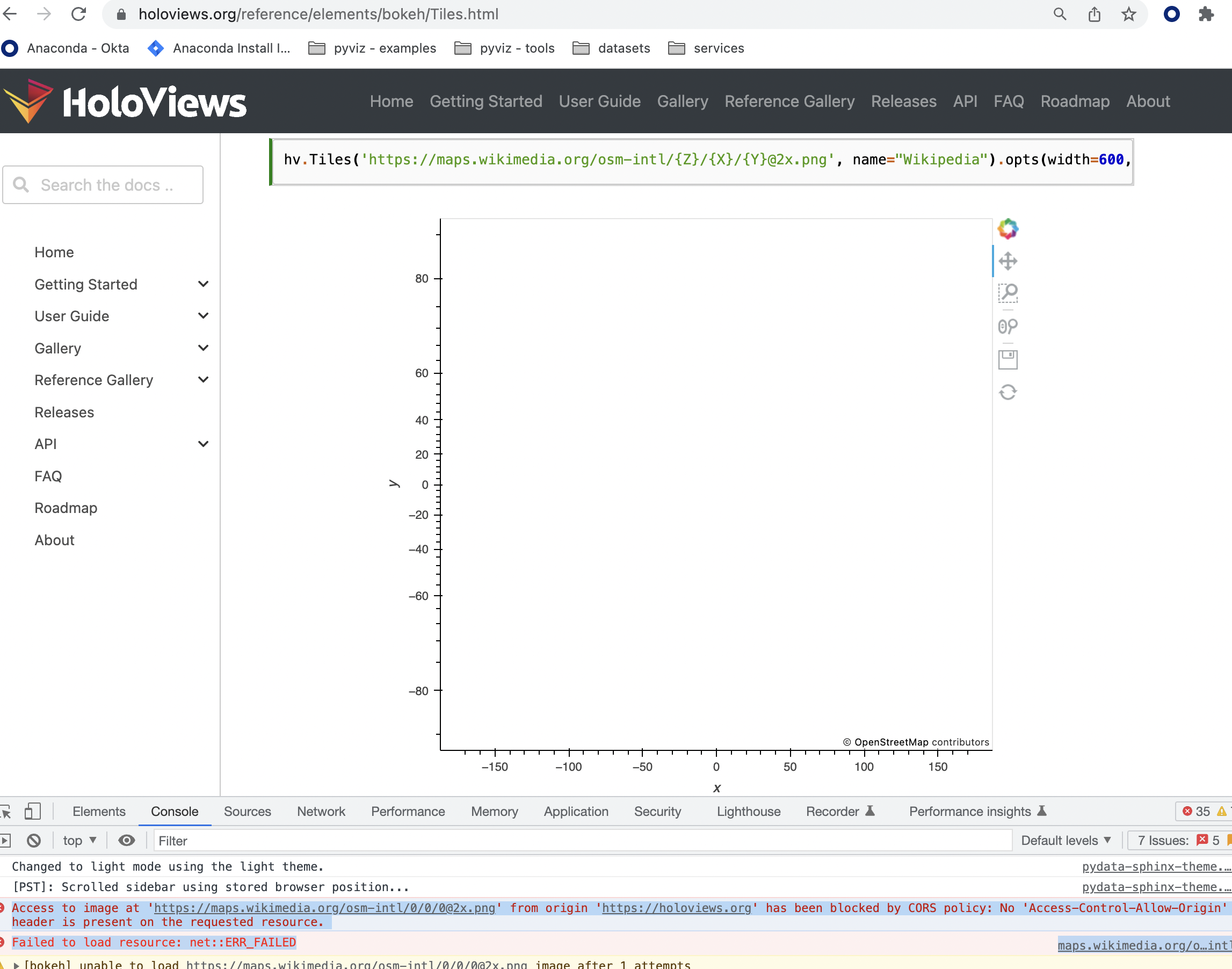Activate the Wheel Zoom tool
Image resolution: width=1232 pixels, height=969 pixels.
pos(1008,326)
